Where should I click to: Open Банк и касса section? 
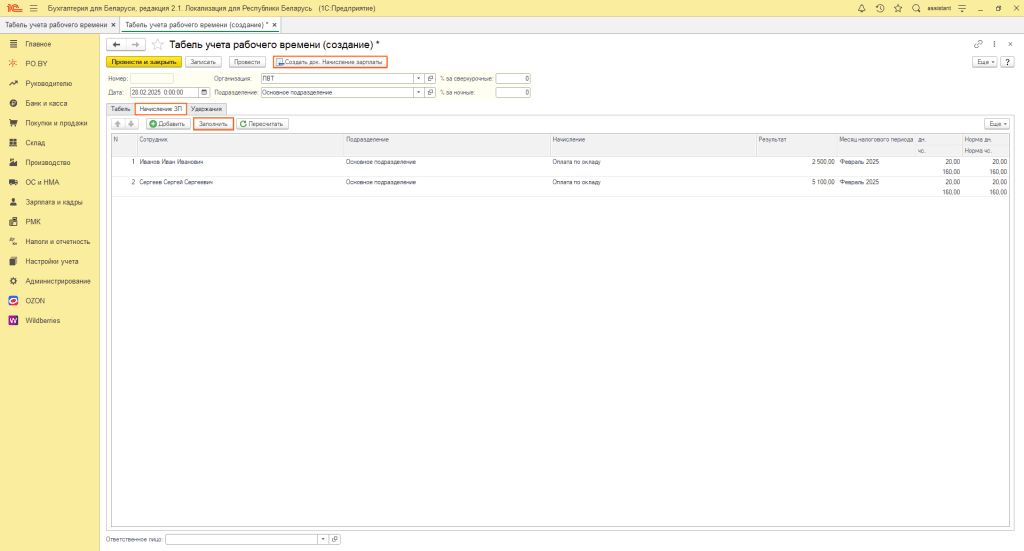(x=46, y=103)
